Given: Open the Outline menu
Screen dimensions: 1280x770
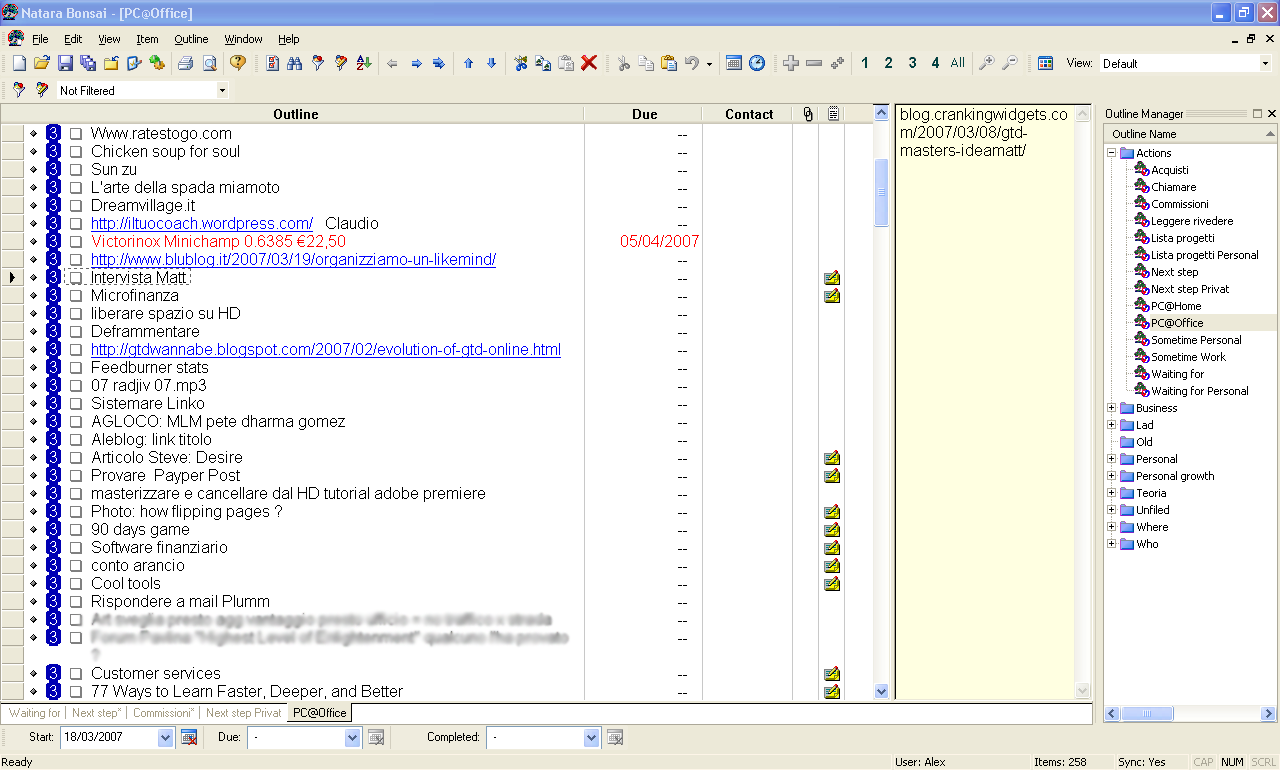Looking at the screenshot, I should 191,39.
